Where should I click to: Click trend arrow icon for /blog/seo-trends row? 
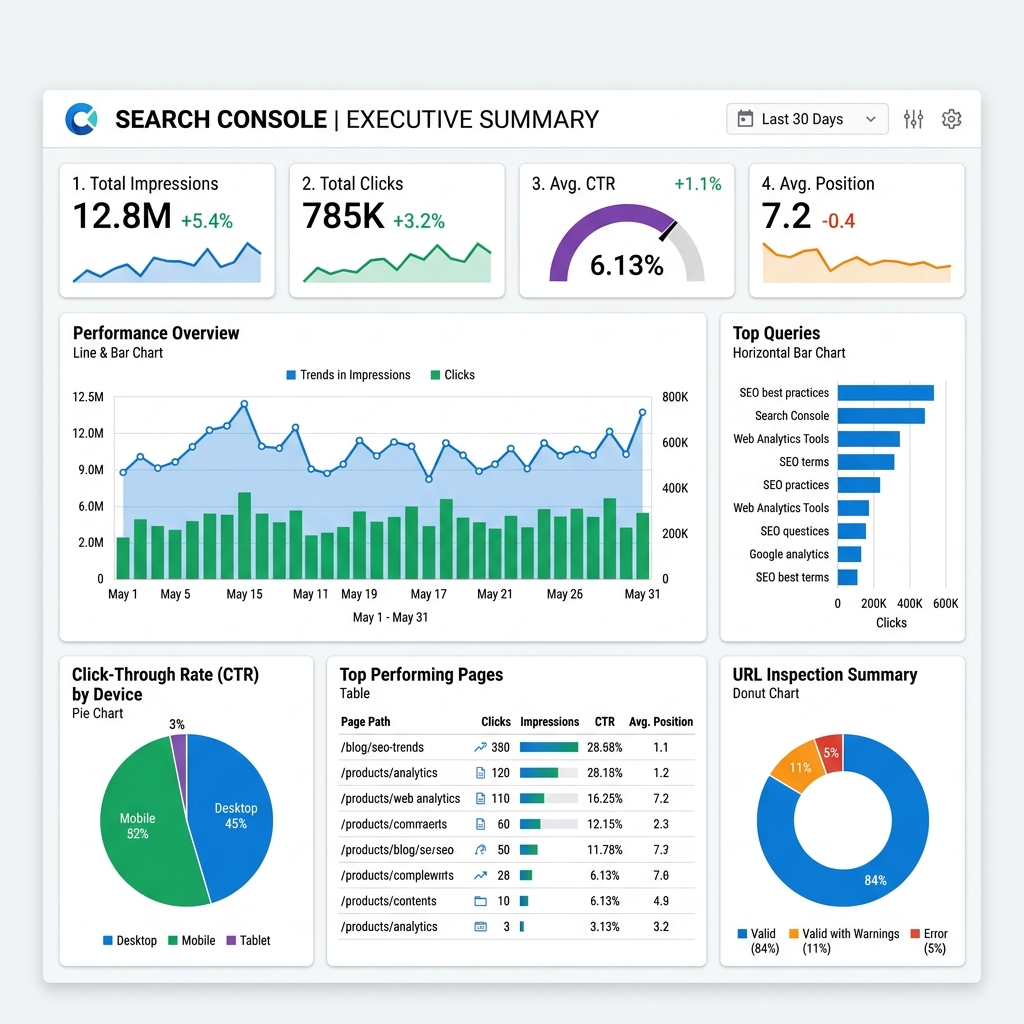480,747
